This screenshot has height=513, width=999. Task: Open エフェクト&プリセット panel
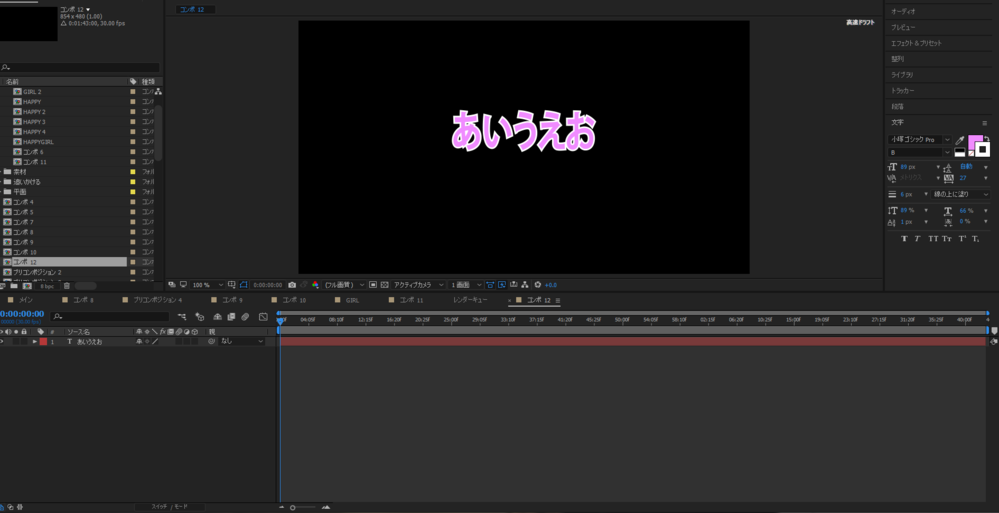pyautogui.click(x=916, y=43)
